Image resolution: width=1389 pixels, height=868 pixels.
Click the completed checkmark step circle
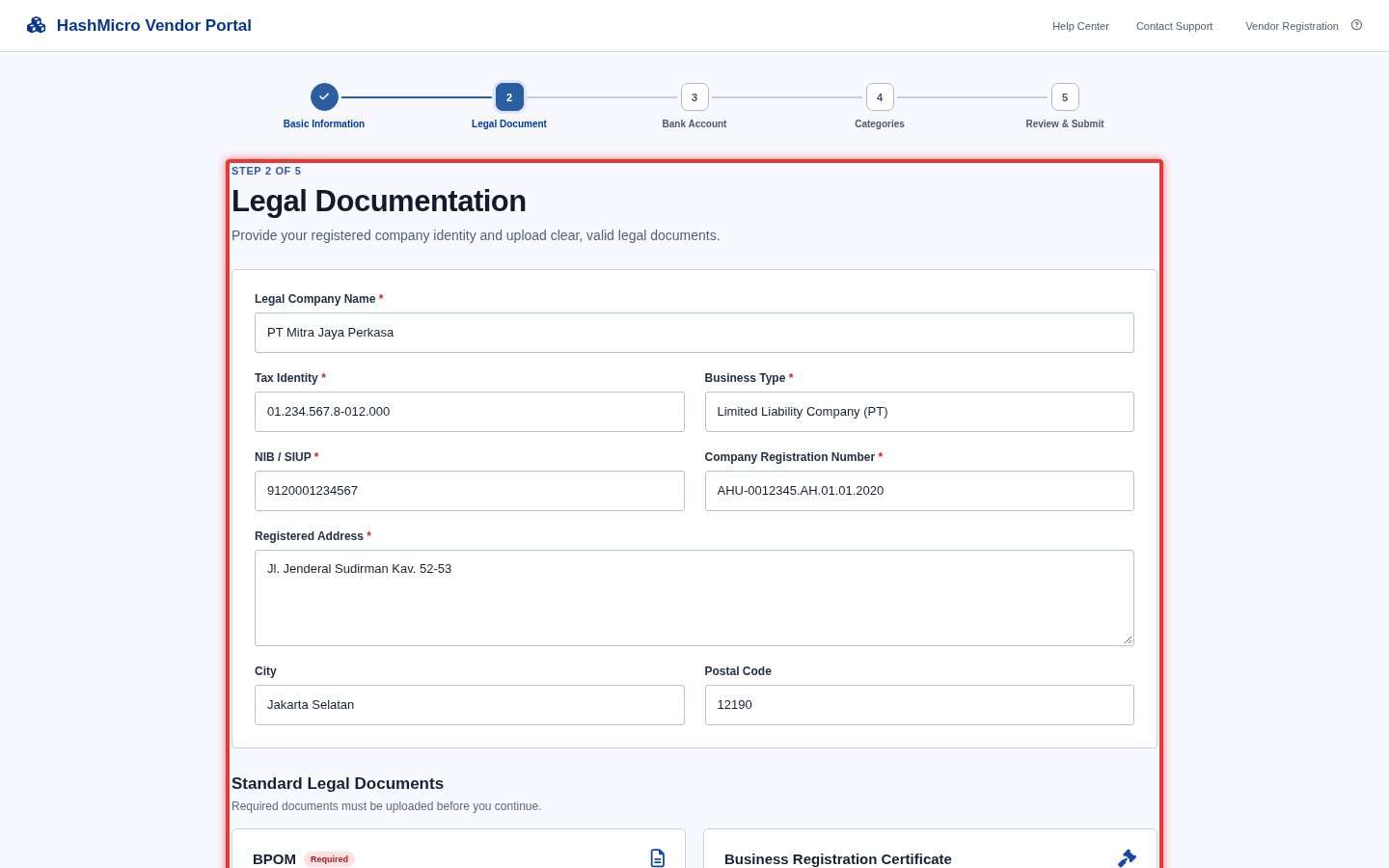click(324, 96)
